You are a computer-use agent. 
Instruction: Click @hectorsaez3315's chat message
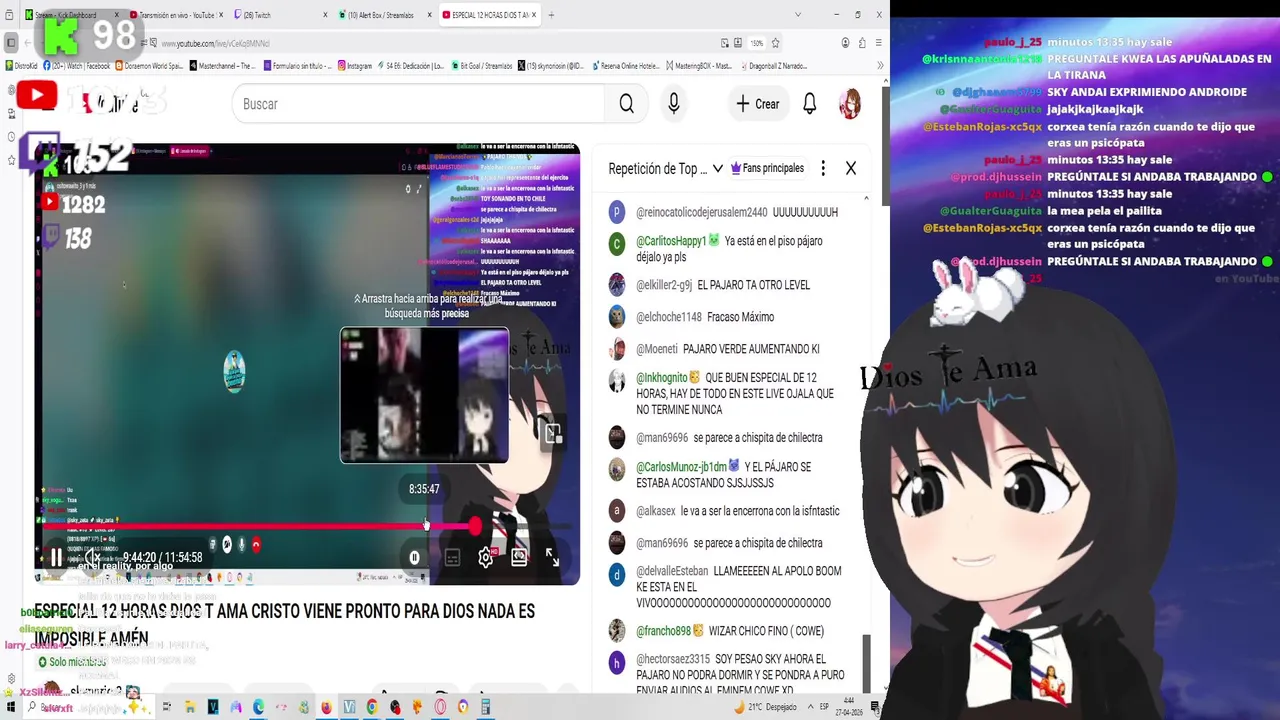click(x=740, y=675)
